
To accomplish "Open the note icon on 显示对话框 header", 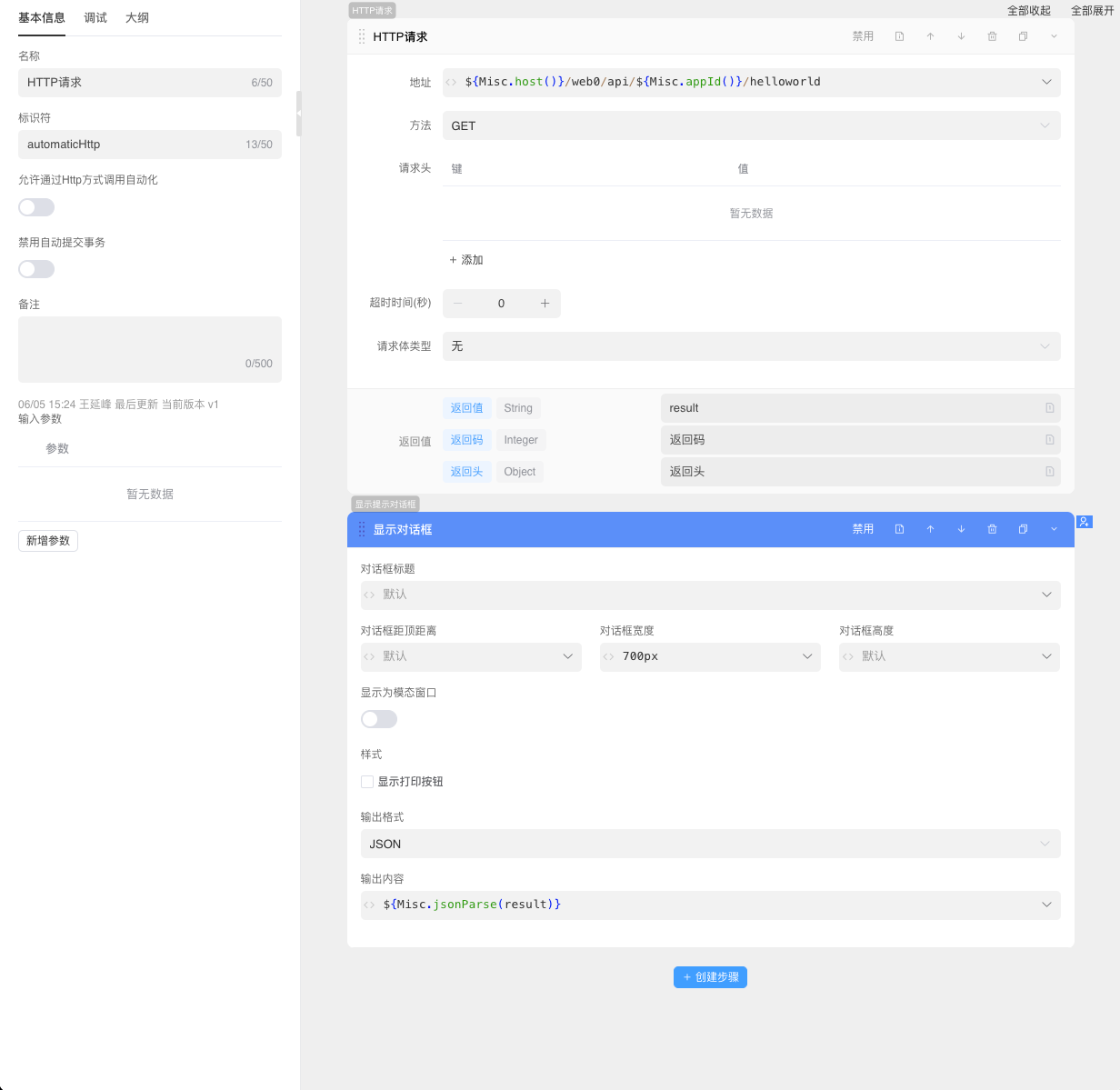I will click(x=899, y=529).
